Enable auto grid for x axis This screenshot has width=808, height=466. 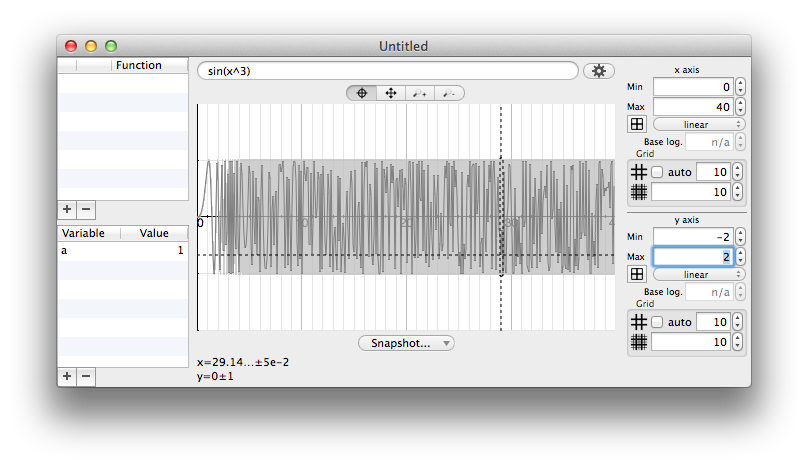657,172
